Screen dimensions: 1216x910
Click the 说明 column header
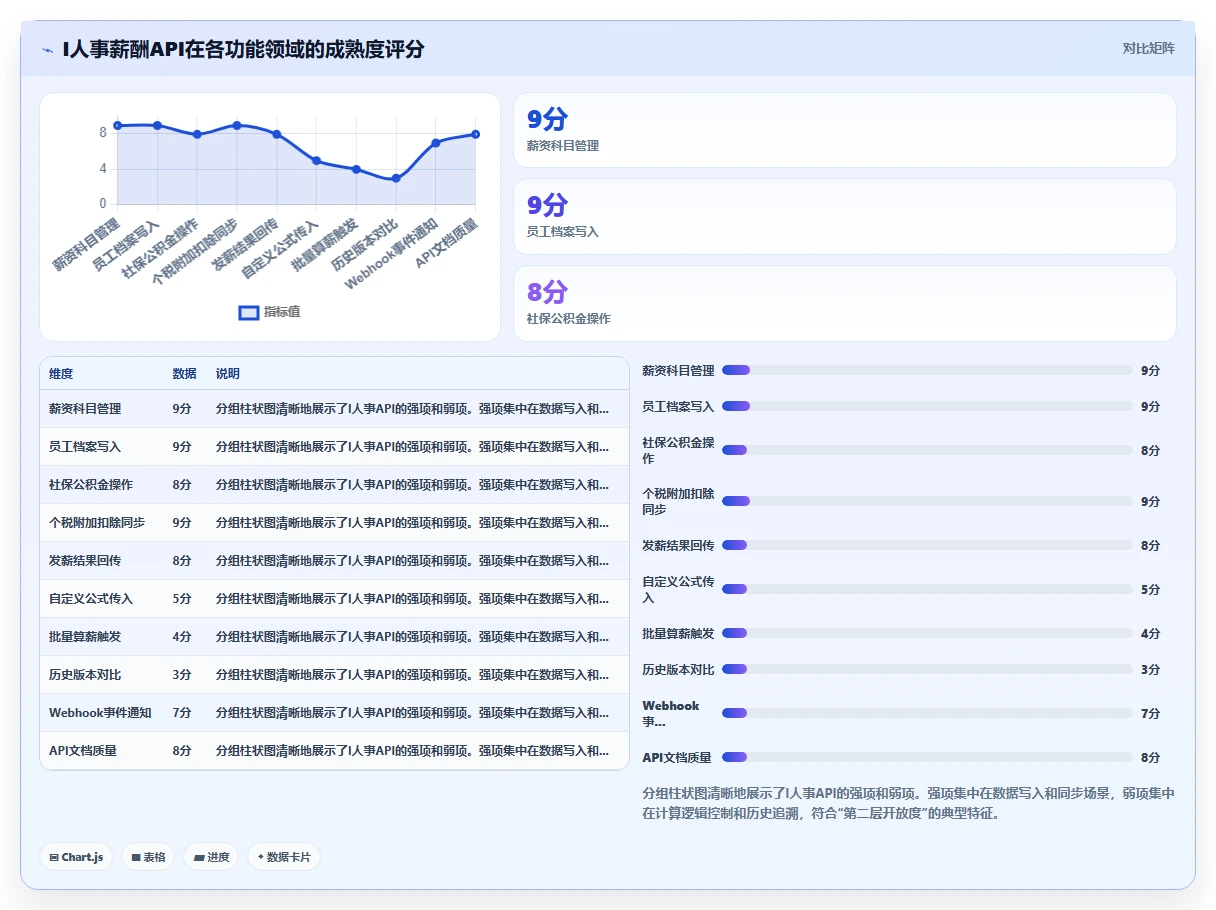tap(228, 373)
